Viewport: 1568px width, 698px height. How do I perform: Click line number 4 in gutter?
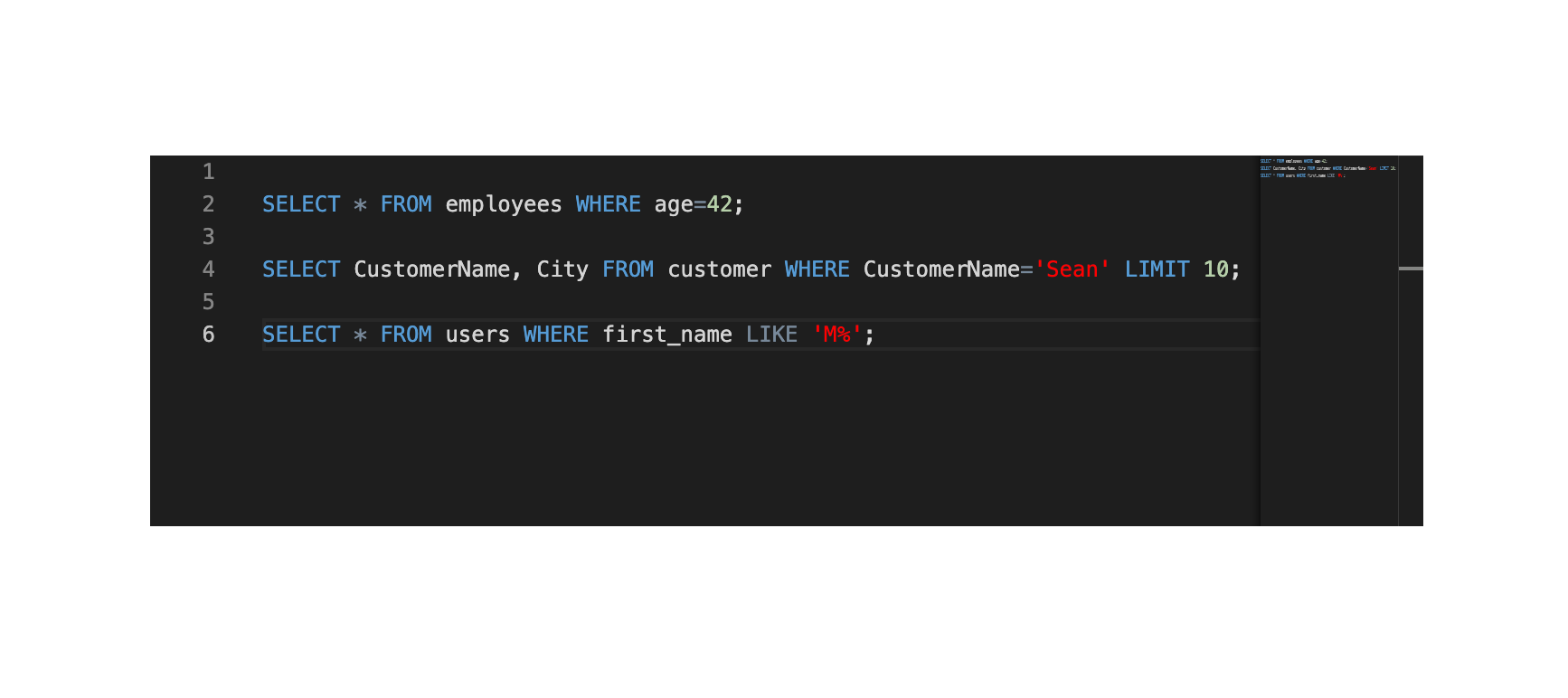click(208, 269)
